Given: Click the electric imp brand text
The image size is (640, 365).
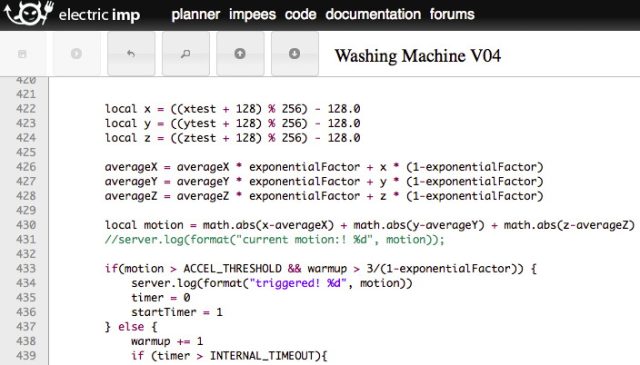Looking at the screenshot, I should coord(99,16).
